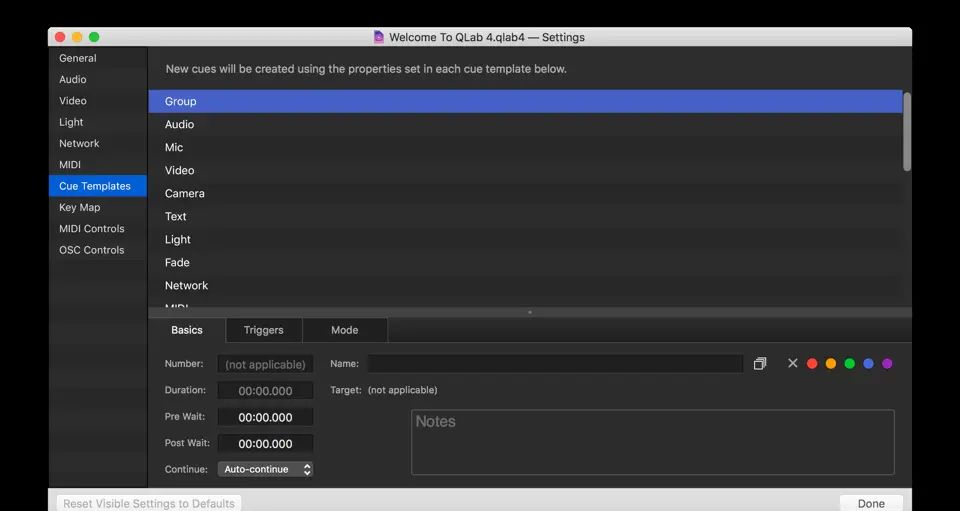960x511 pixels.
Task: Open Light settings in sidebar
Action: [97, 122]
